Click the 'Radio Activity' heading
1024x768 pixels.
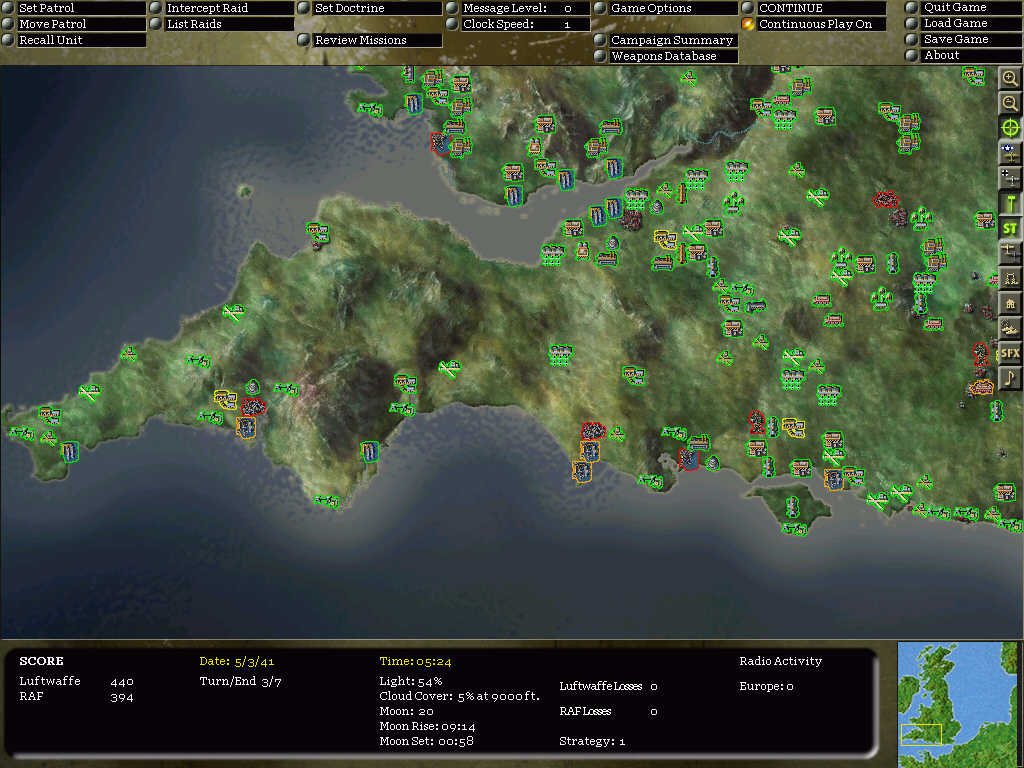pyautogui.click(x=780, y=662)
